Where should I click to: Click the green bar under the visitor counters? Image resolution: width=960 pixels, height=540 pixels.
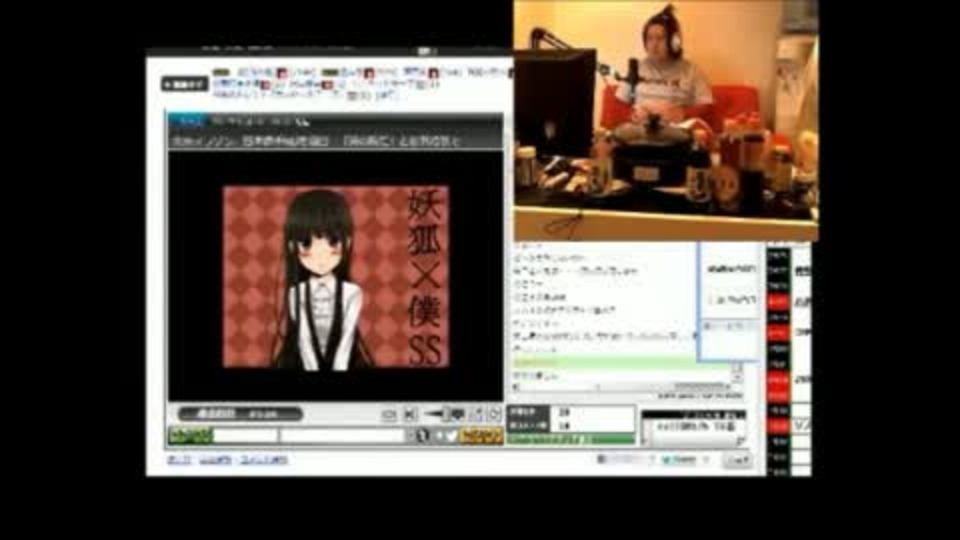tap(571, 439)
